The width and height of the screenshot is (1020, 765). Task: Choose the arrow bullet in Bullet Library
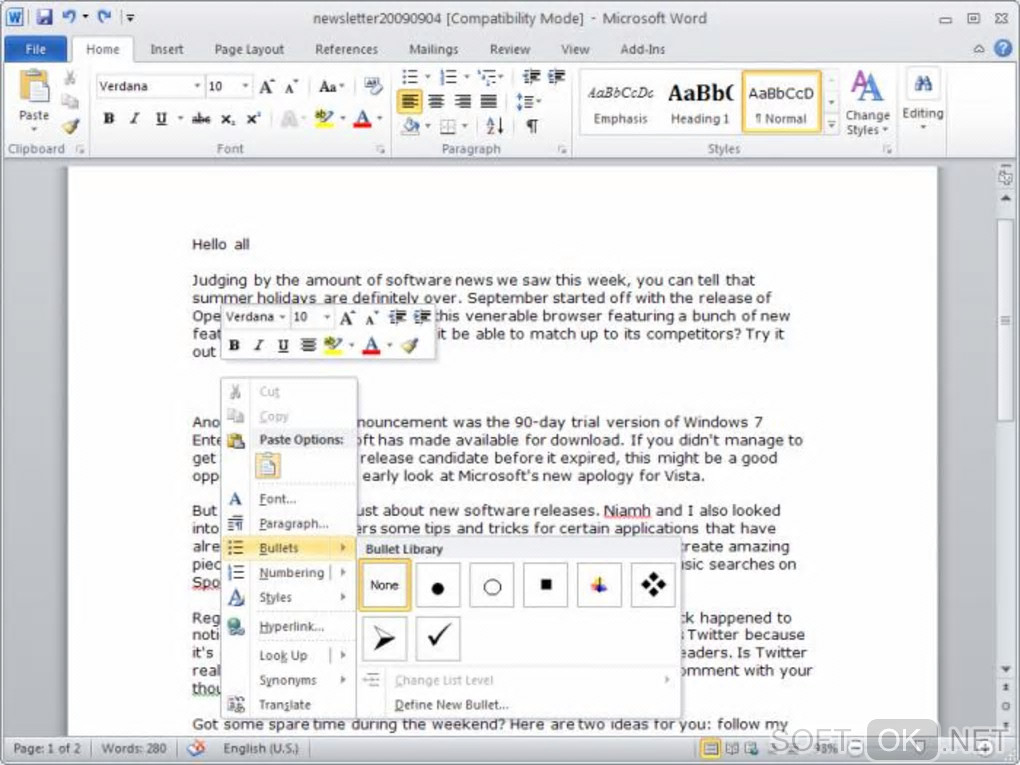click(x=384, y=639)
